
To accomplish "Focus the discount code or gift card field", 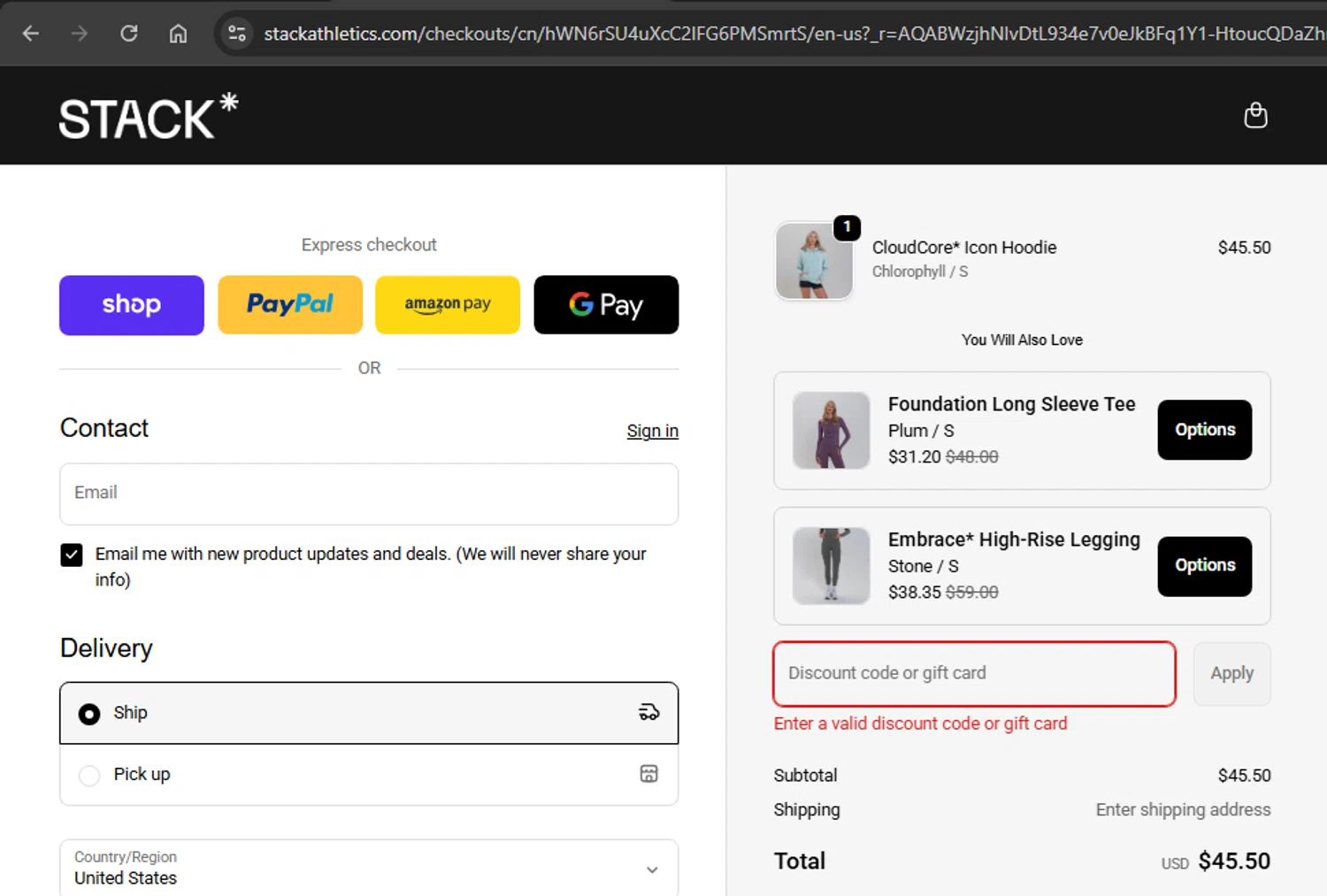I will tap(974, 674).
